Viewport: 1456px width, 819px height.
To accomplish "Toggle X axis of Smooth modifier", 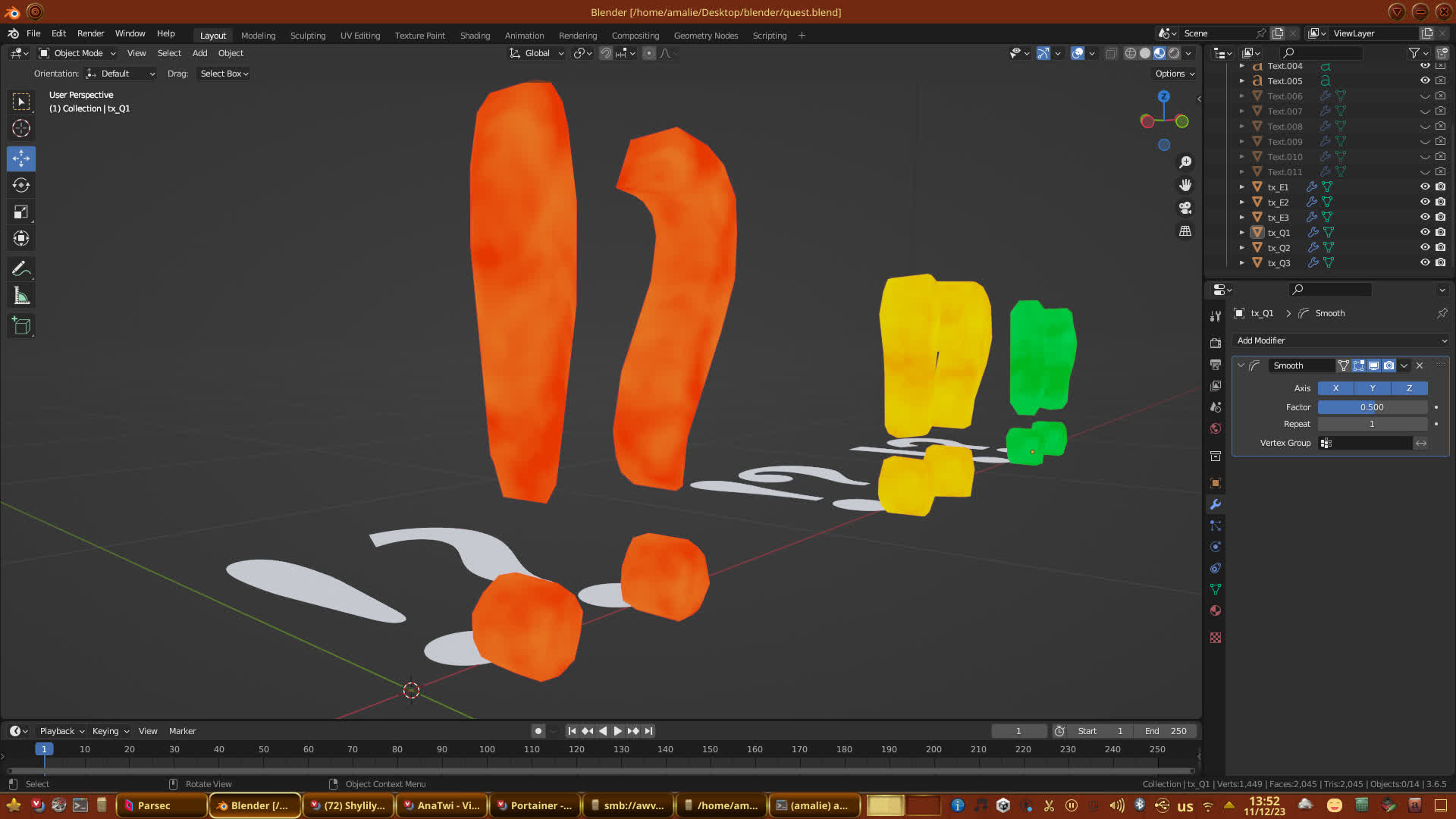I will (x=1335, y=388).
